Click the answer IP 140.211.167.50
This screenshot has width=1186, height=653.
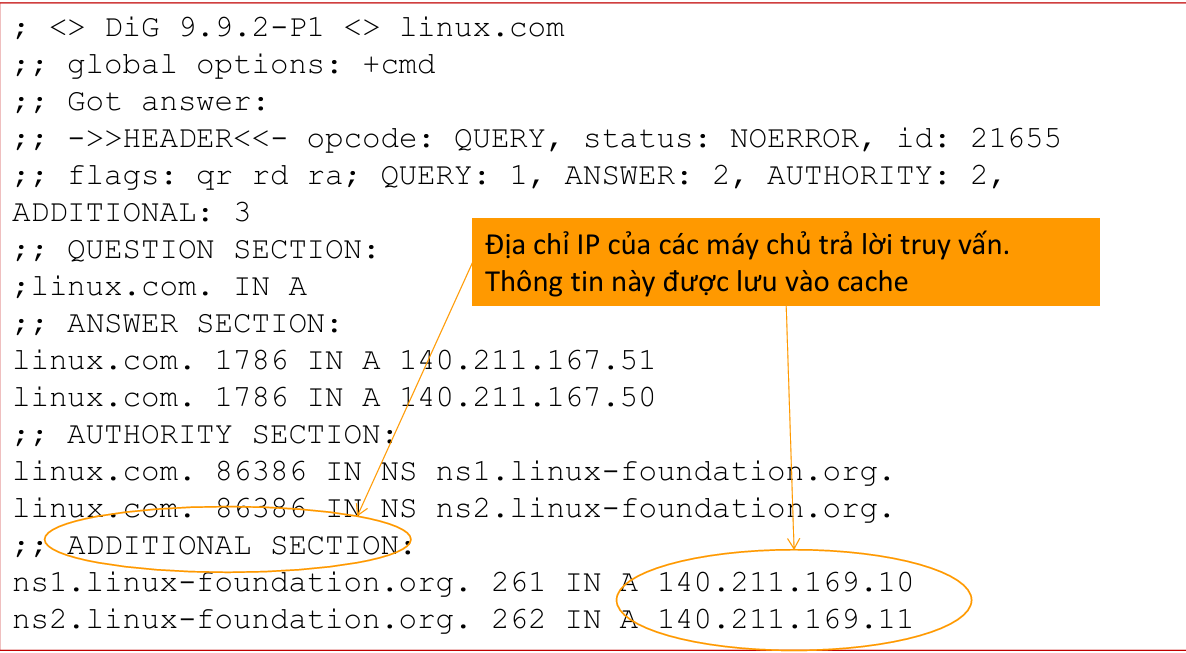tap(527, 397)
